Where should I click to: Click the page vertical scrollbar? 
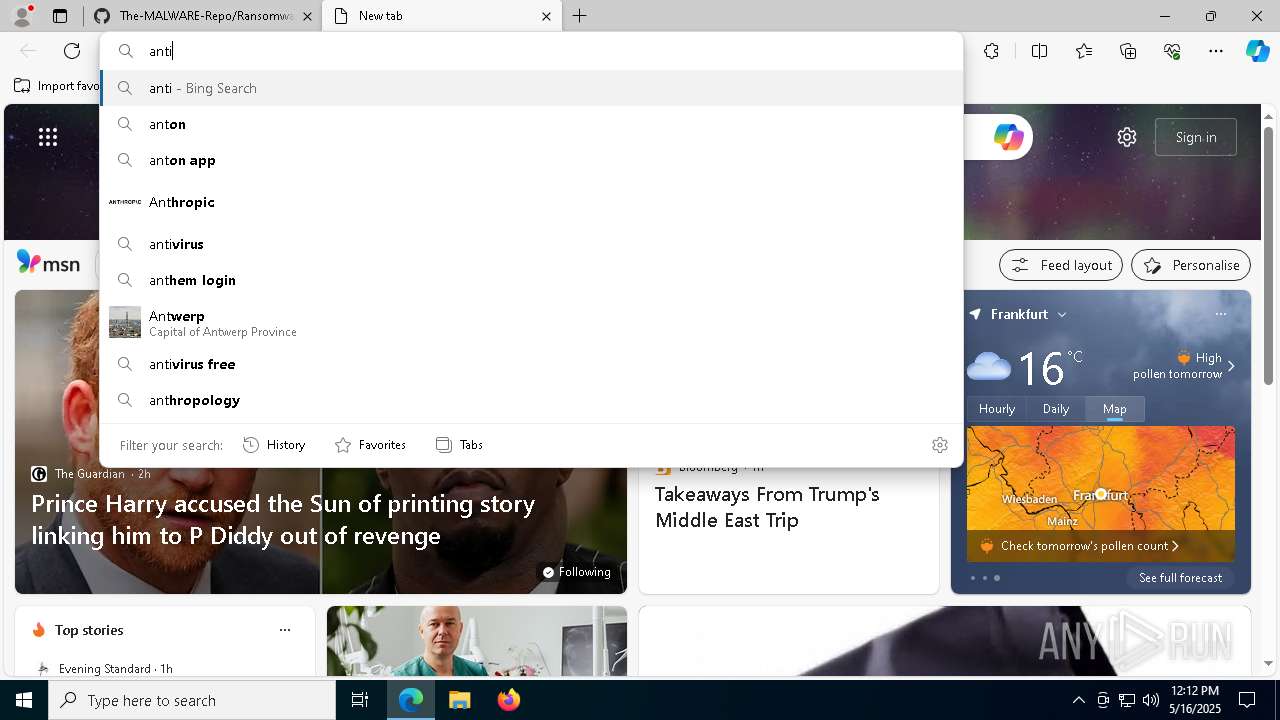click(1268, 257)
